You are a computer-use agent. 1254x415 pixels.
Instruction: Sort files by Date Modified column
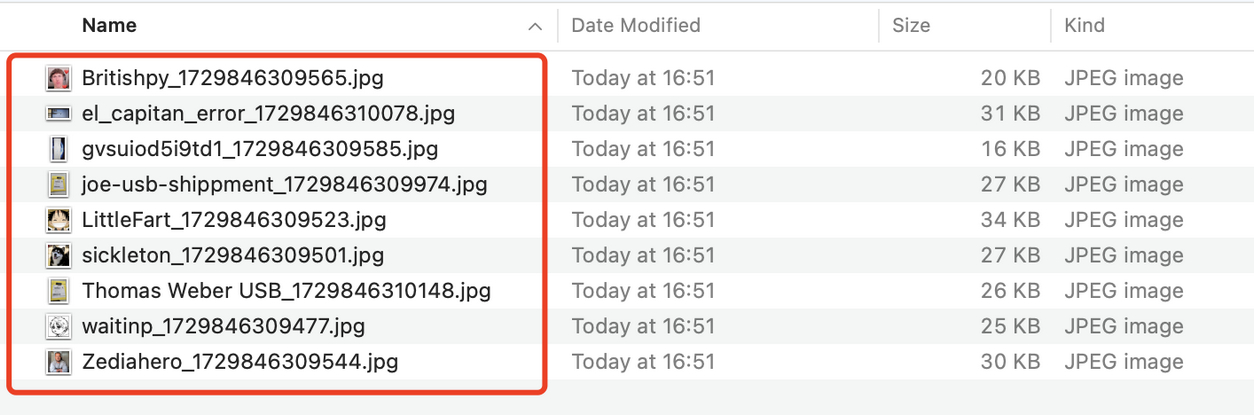[636, 26]
